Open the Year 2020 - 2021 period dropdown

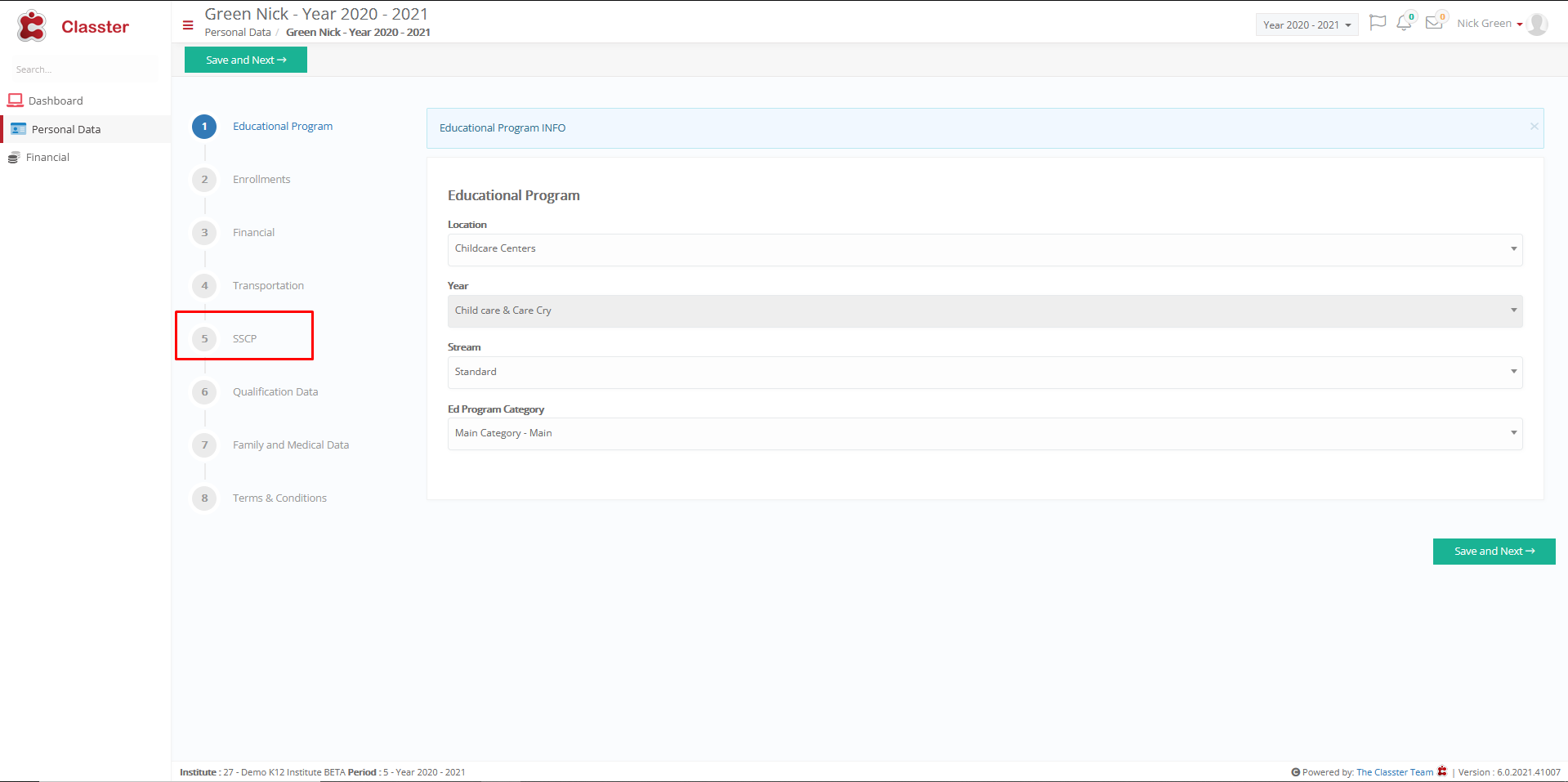pyautogui.click(x=1307, y=25)
